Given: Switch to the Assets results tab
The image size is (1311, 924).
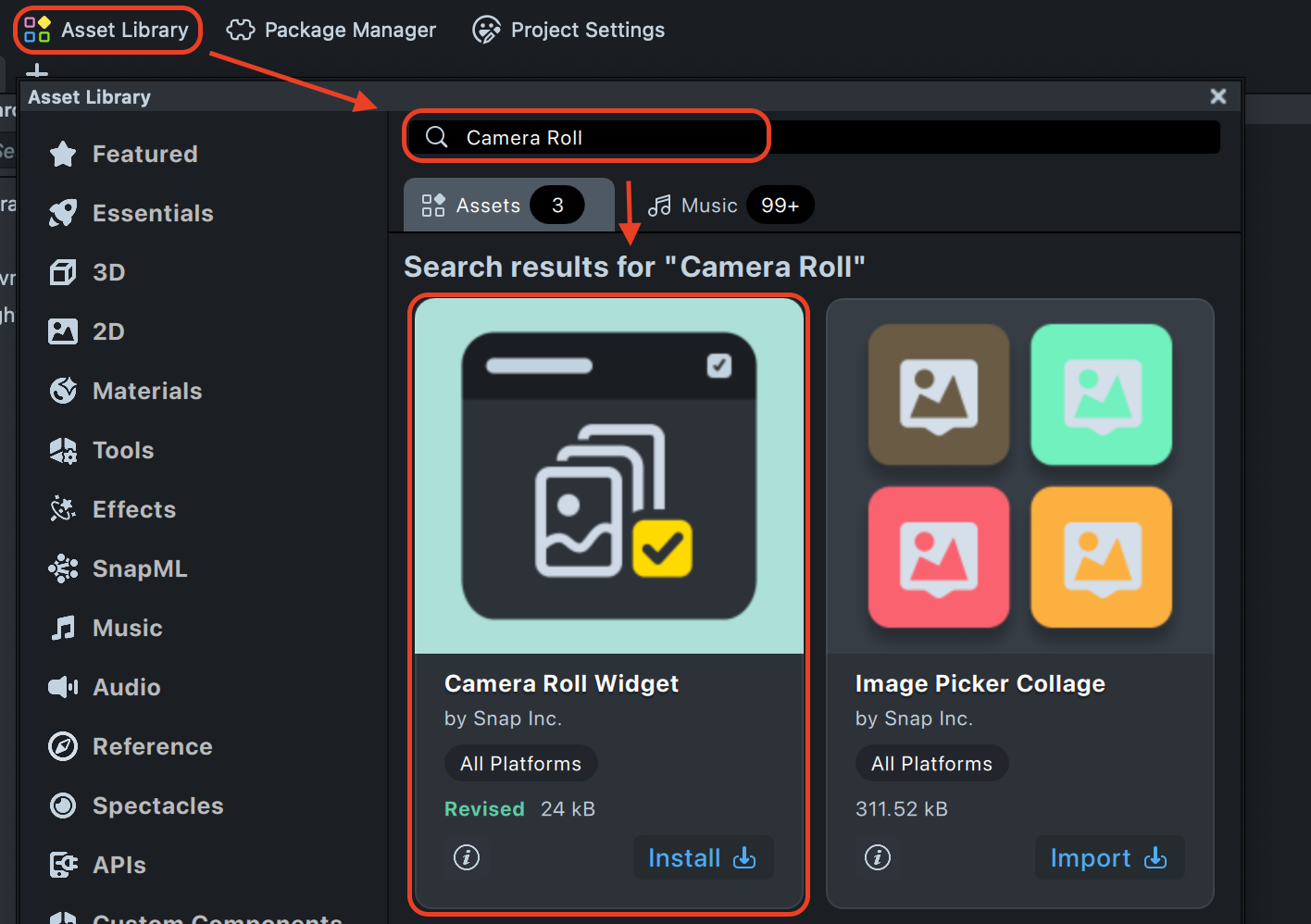Looking at the screenshot, I should (x=507, y=206).
